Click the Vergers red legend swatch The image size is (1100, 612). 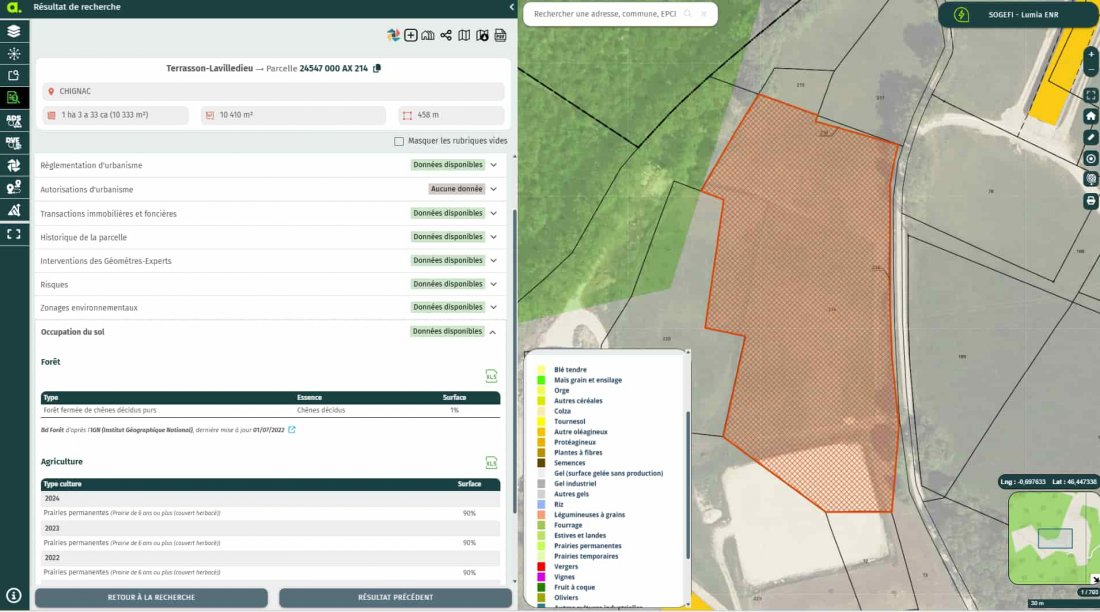pyautogui.click(x=541, y=567)
